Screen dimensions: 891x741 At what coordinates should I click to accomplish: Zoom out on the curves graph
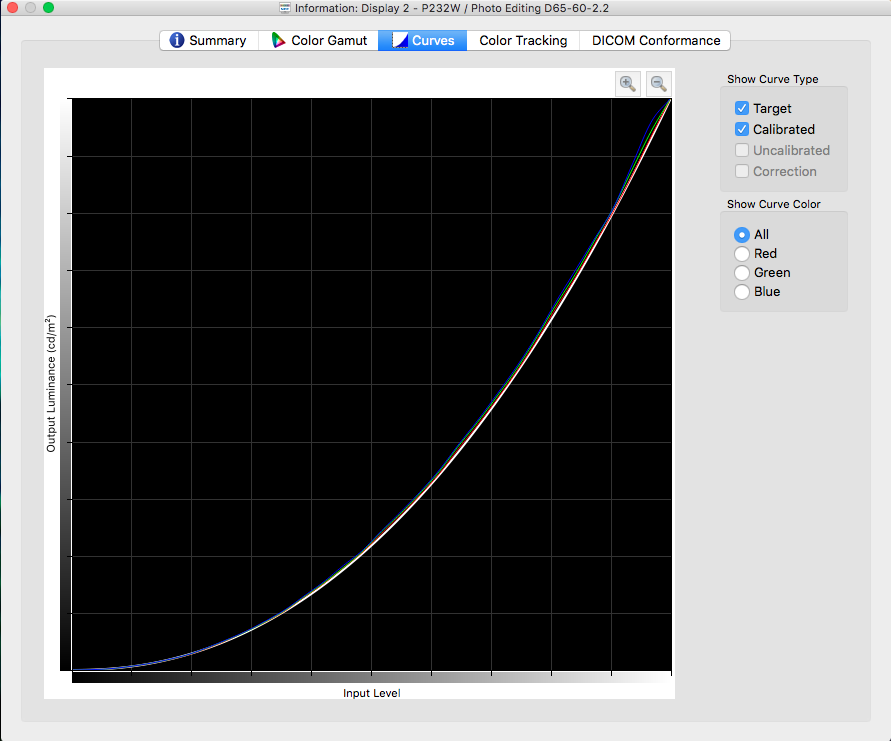tap(659, 84)
